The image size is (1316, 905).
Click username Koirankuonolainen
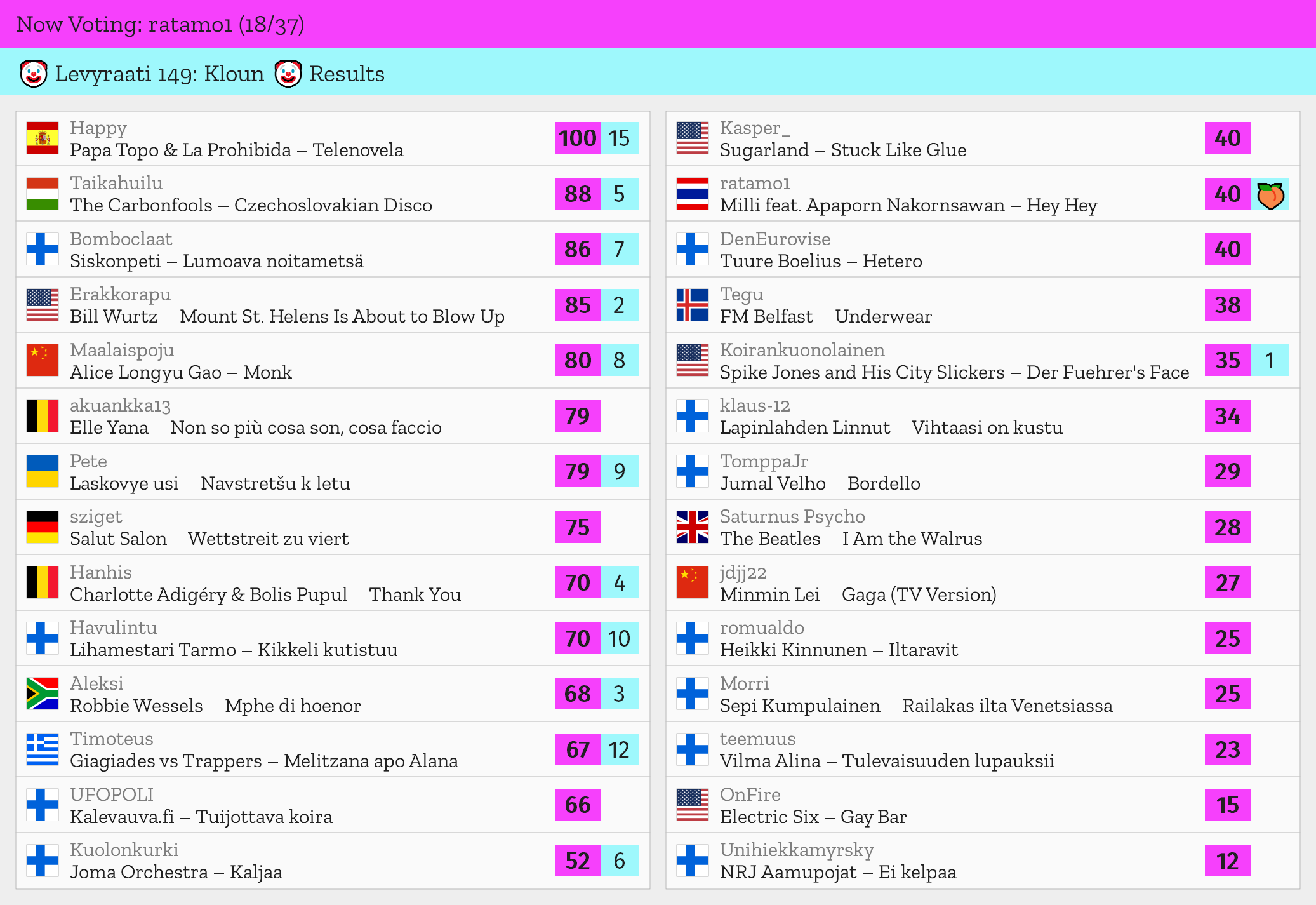[802, 350]
